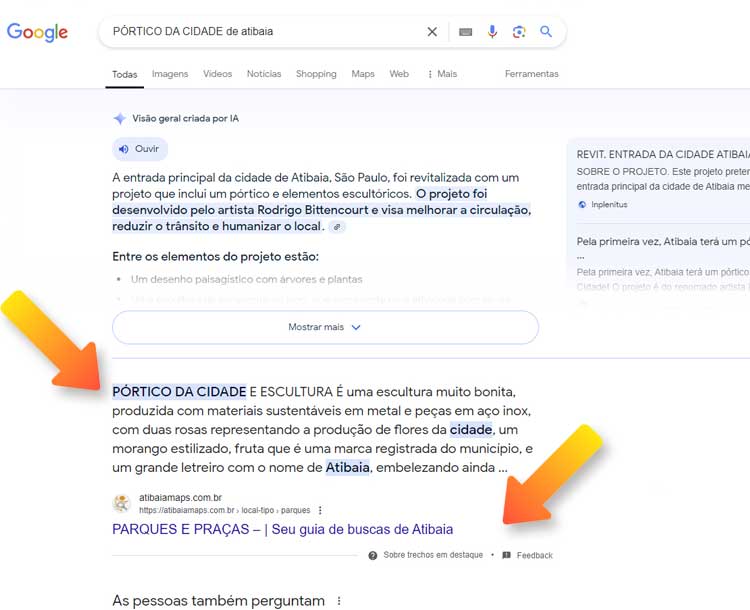Viewport: 750px width, 610px height.
Task: Click the highlighted PÓRTICO DA CIDADE text
Action: pyautogui.click(x=179, y=392)
